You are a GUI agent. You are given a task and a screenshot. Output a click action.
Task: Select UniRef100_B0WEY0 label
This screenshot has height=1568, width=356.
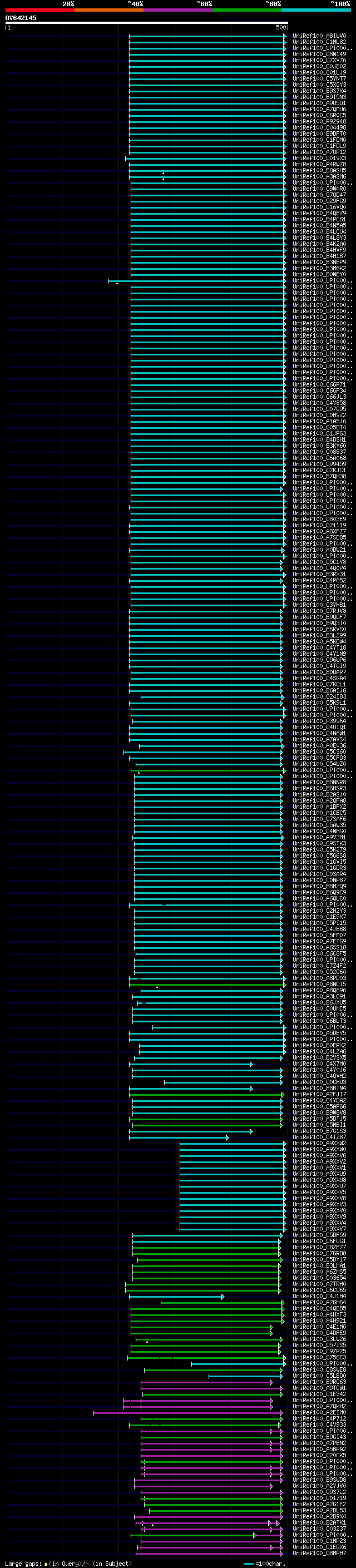point(319,275)
